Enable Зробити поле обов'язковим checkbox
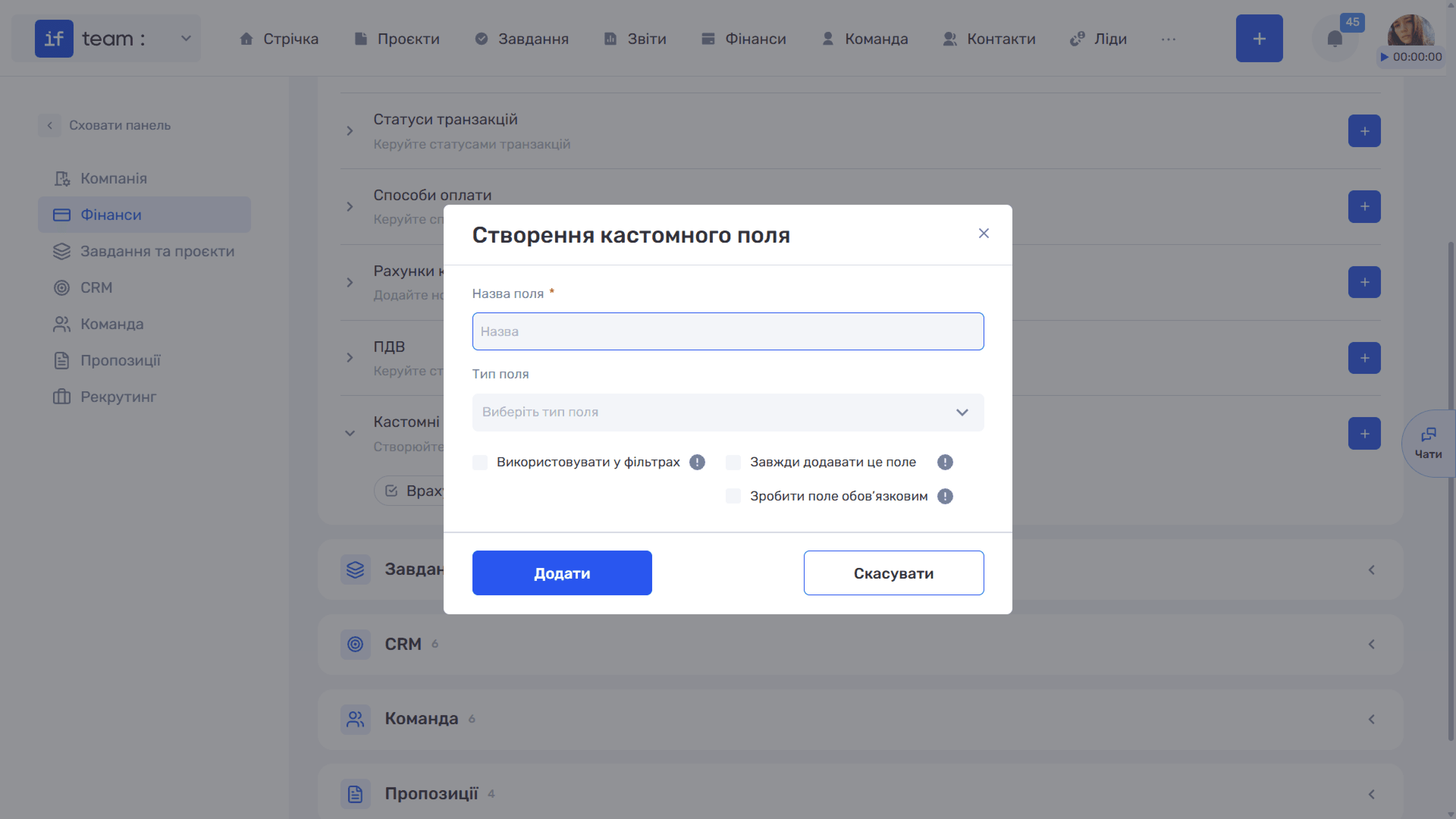Screen dimensions: 1456x819 point(733,496)
